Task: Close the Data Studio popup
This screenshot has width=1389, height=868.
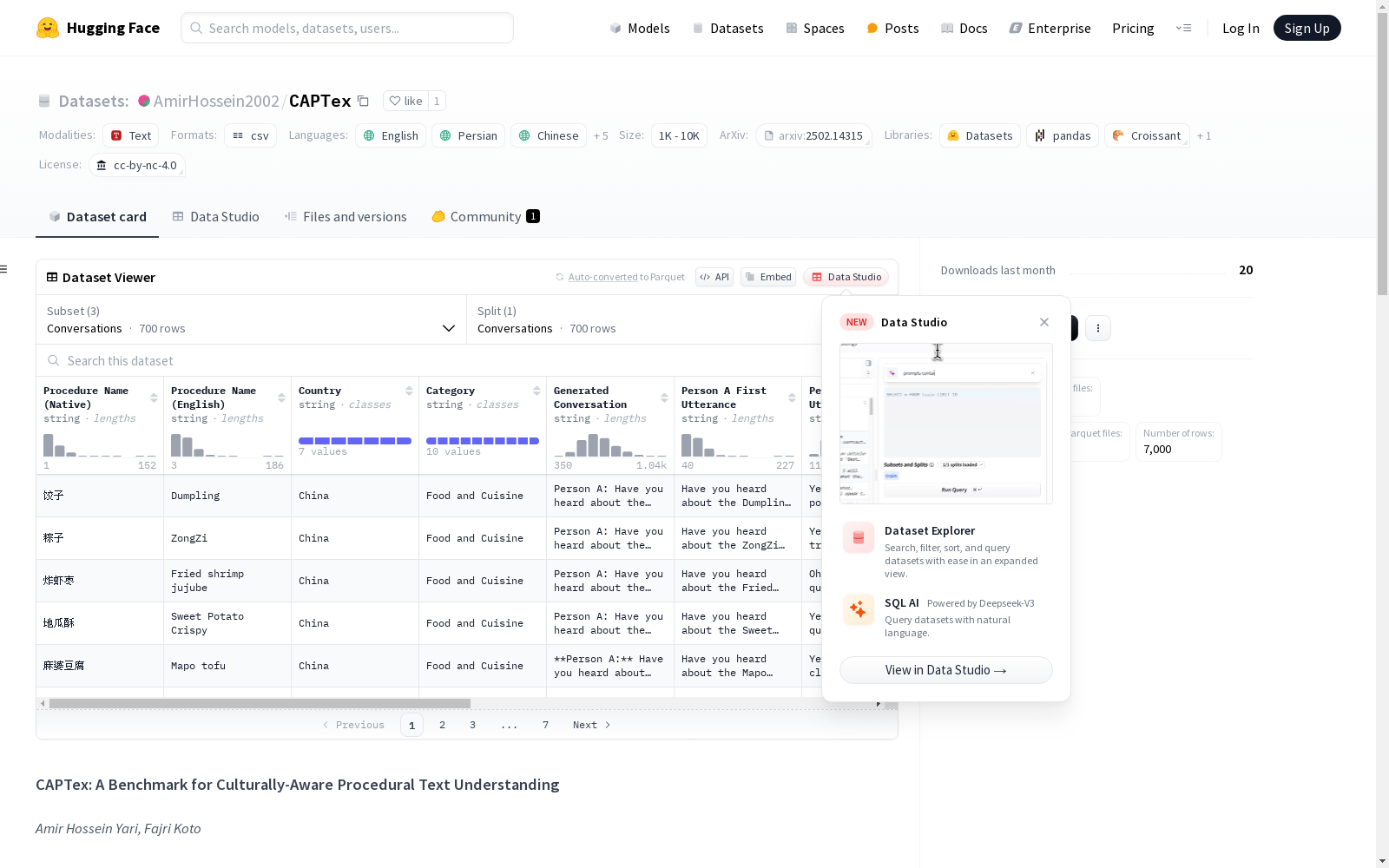Action: pyautogui.click(x=1044, y=322)
